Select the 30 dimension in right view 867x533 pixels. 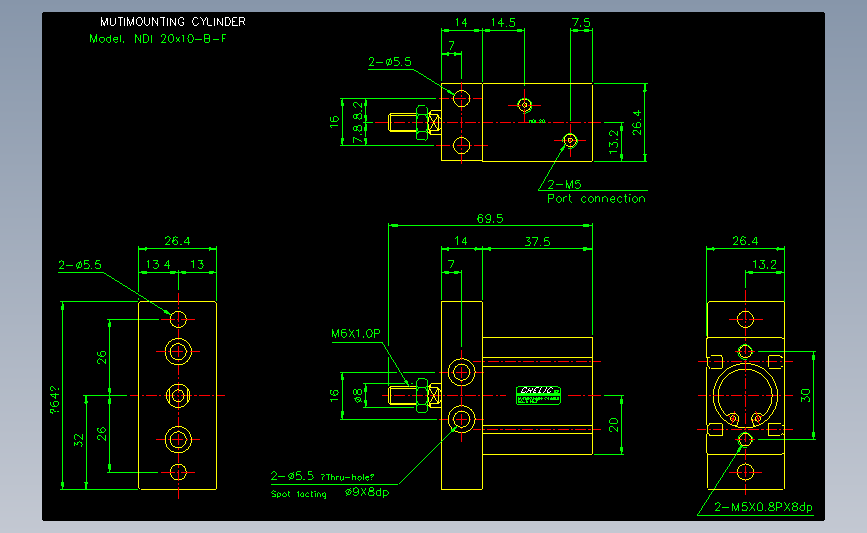pos(805,395)
